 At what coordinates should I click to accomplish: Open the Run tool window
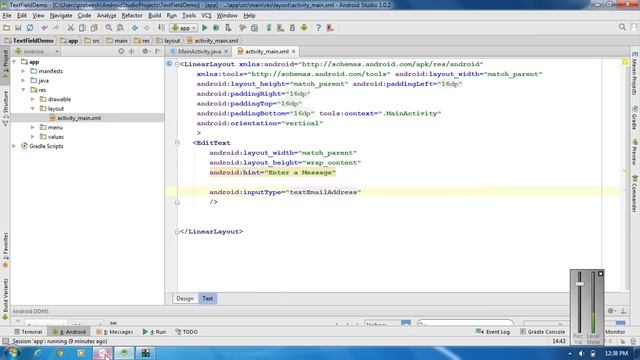154,332
